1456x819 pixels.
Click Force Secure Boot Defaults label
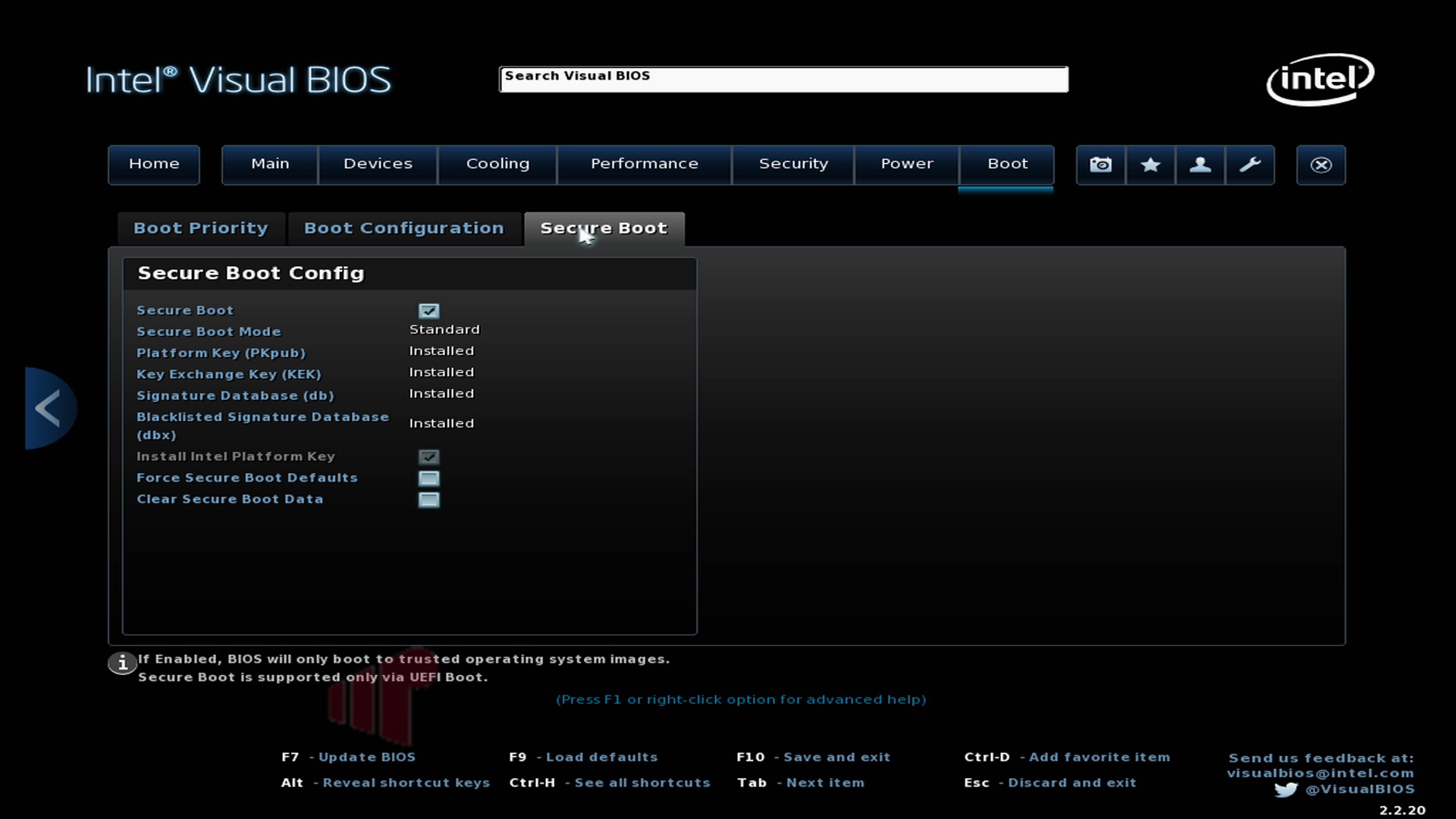pos(246,478)
